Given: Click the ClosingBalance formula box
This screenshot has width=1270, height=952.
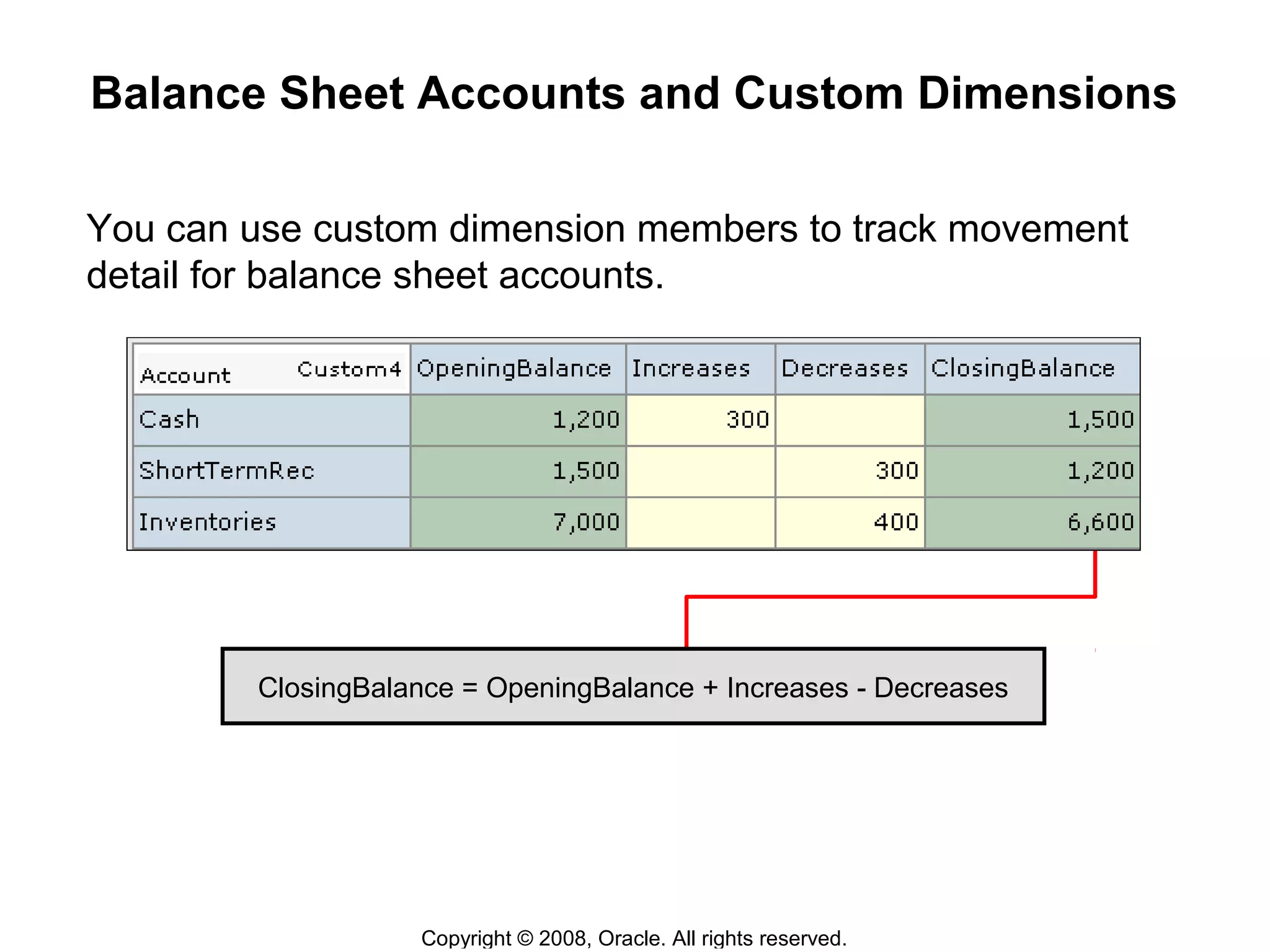Looking at the screenshot, I should [x=633, y=686].
